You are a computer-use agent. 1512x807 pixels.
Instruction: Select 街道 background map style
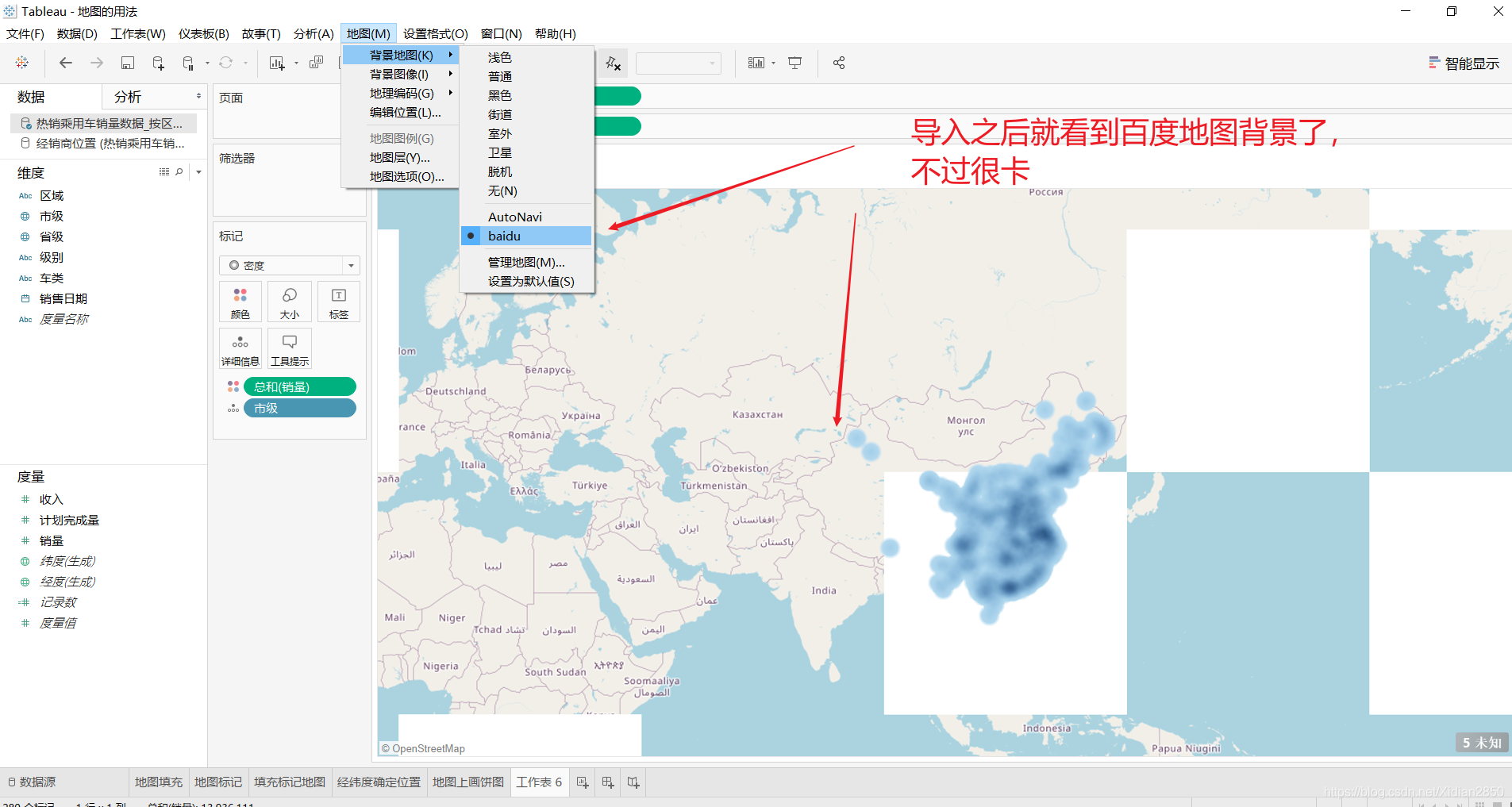tap(526, 114)
